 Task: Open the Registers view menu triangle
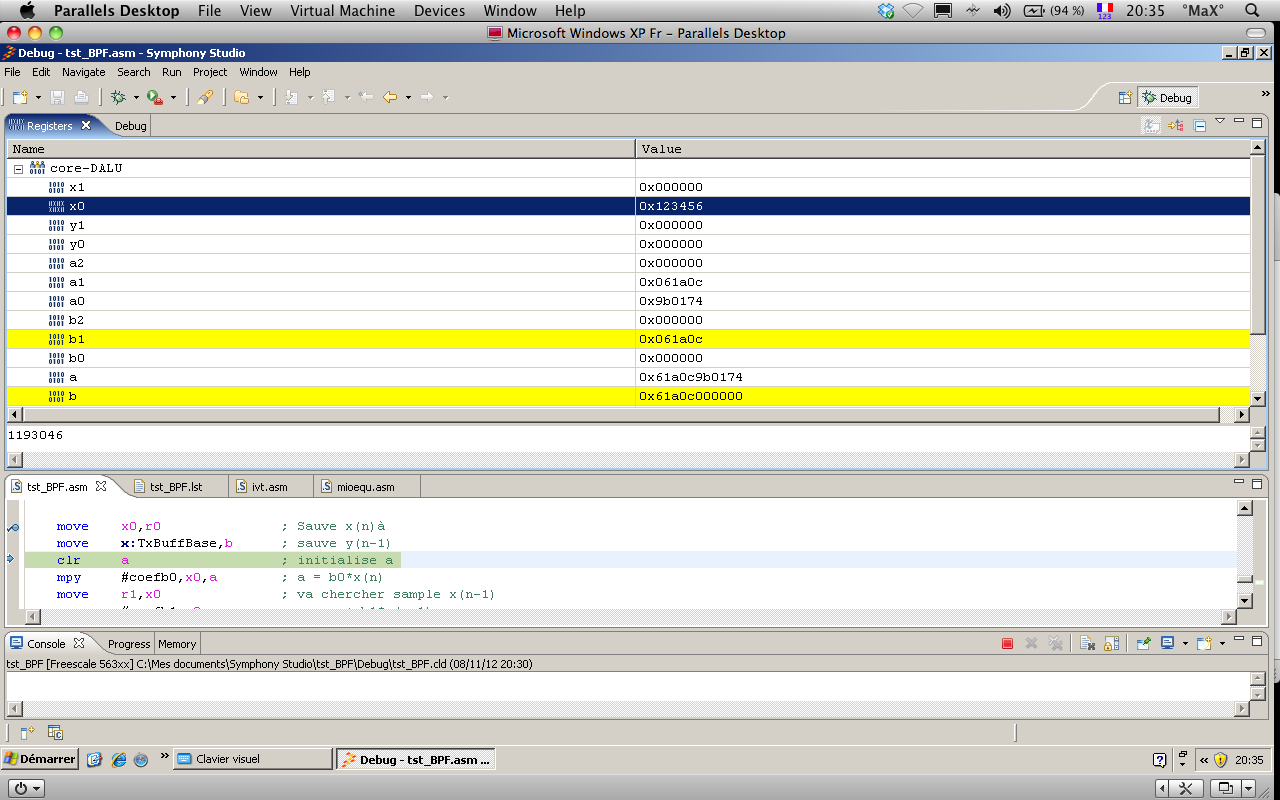tap(1220, 122)
